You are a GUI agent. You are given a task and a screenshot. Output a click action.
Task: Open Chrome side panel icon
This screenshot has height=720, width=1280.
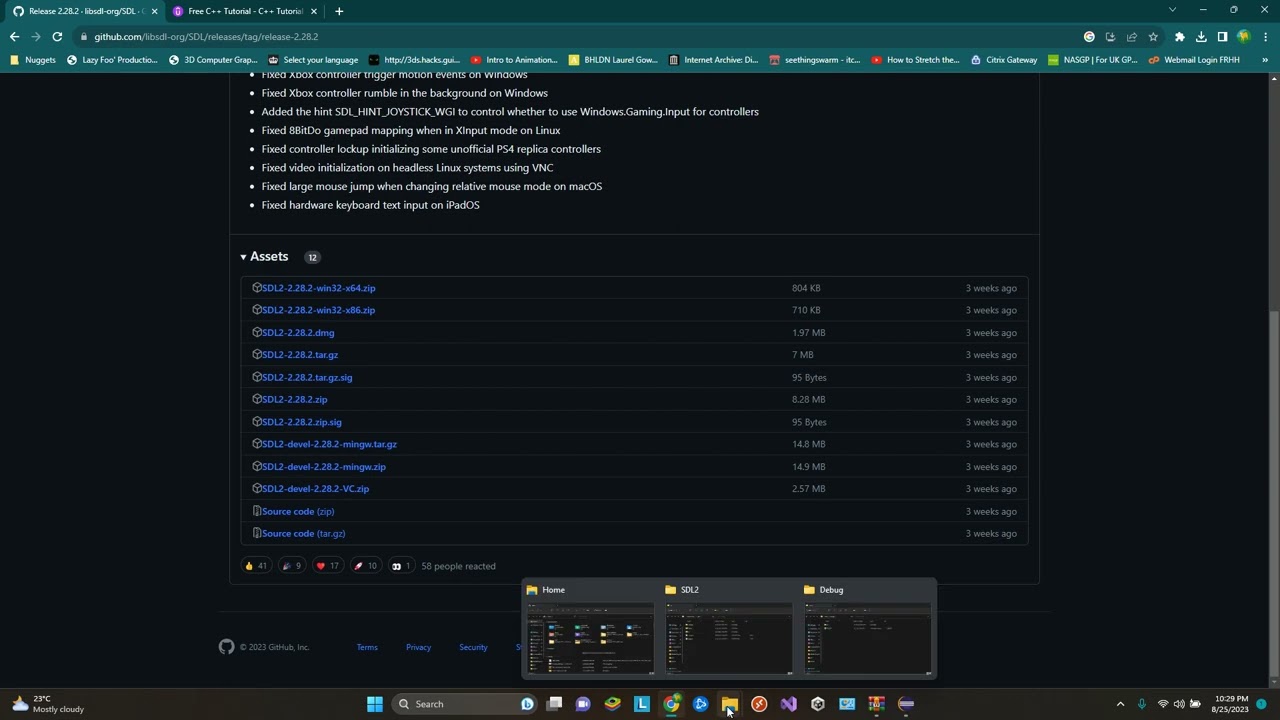pyautogui.click(x=1222, y=37)
